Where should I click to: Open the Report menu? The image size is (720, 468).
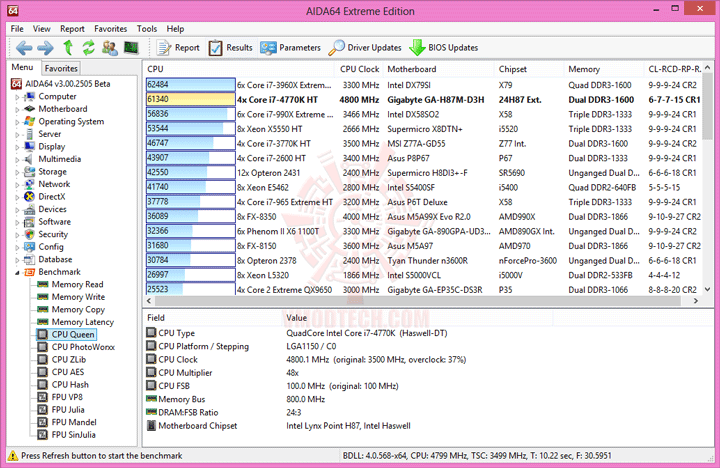click(72, 28)
